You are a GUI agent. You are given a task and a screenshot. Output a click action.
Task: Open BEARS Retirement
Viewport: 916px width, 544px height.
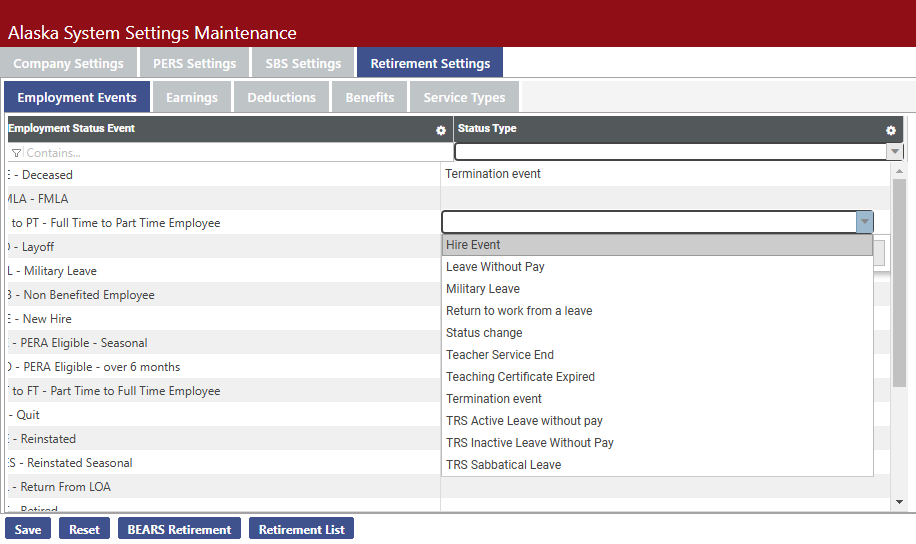click(179, 529)
